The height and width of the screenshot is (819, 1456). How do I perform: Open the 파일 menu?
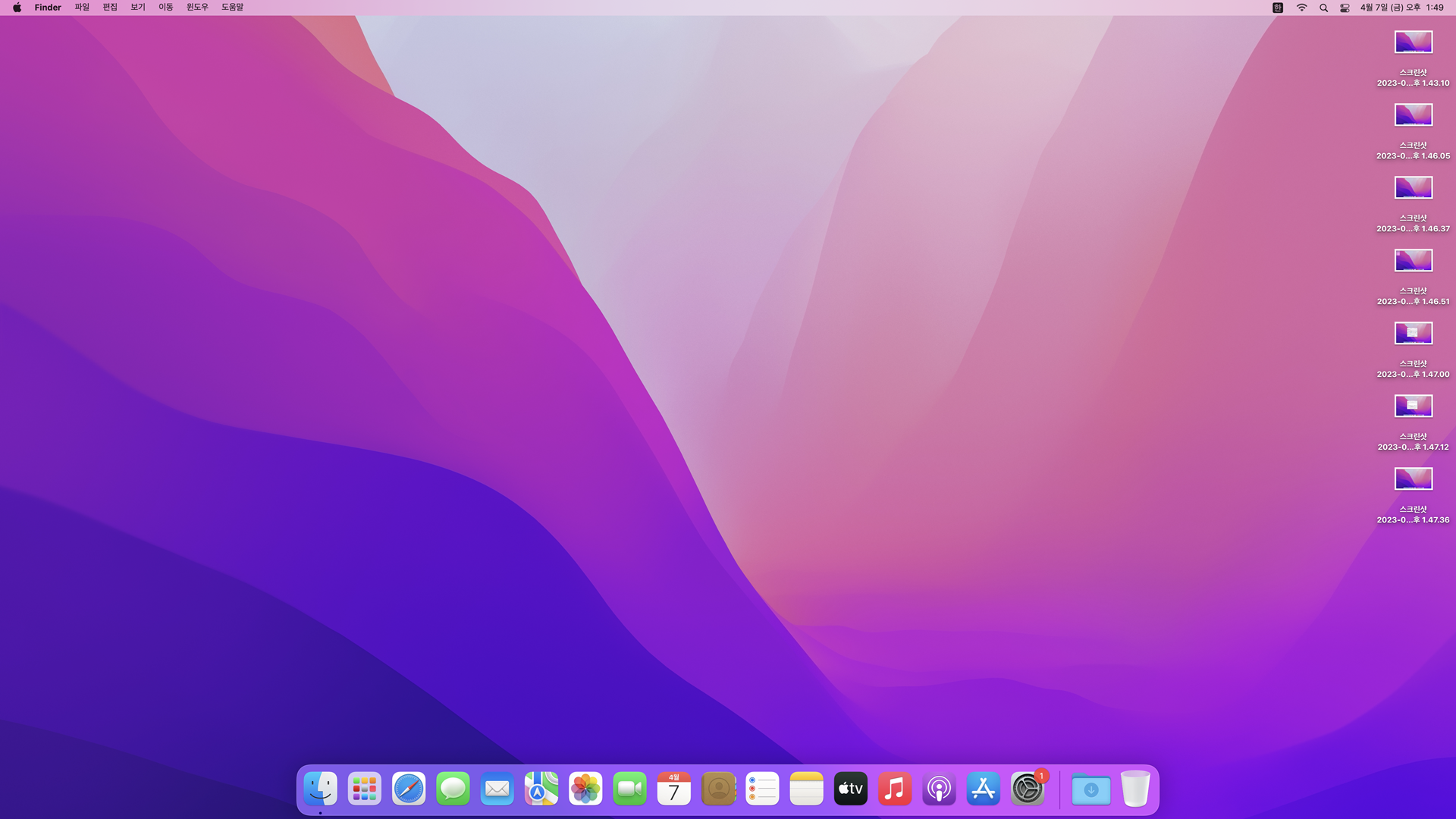(82, 8)
